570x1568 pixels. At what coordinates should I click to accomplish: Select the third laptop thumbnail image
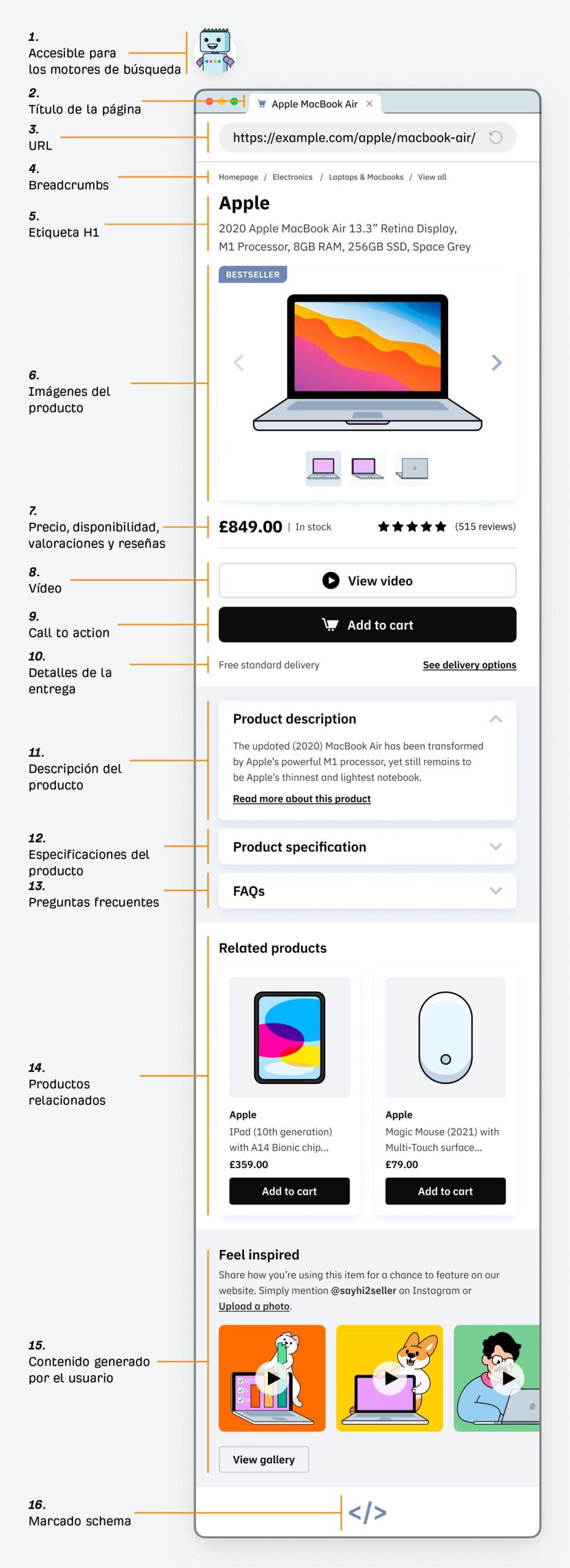[412, 469]
